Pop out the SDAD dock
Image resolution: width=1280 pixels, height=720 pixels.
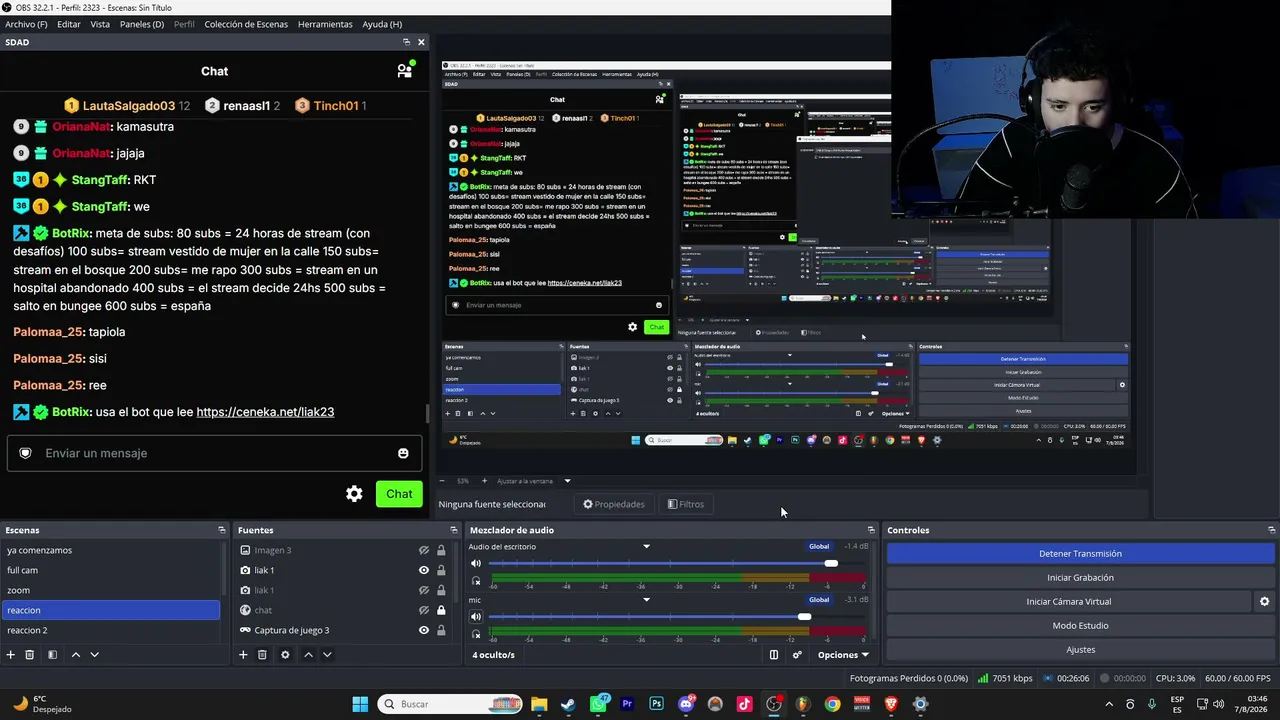(x=406, y=42)
